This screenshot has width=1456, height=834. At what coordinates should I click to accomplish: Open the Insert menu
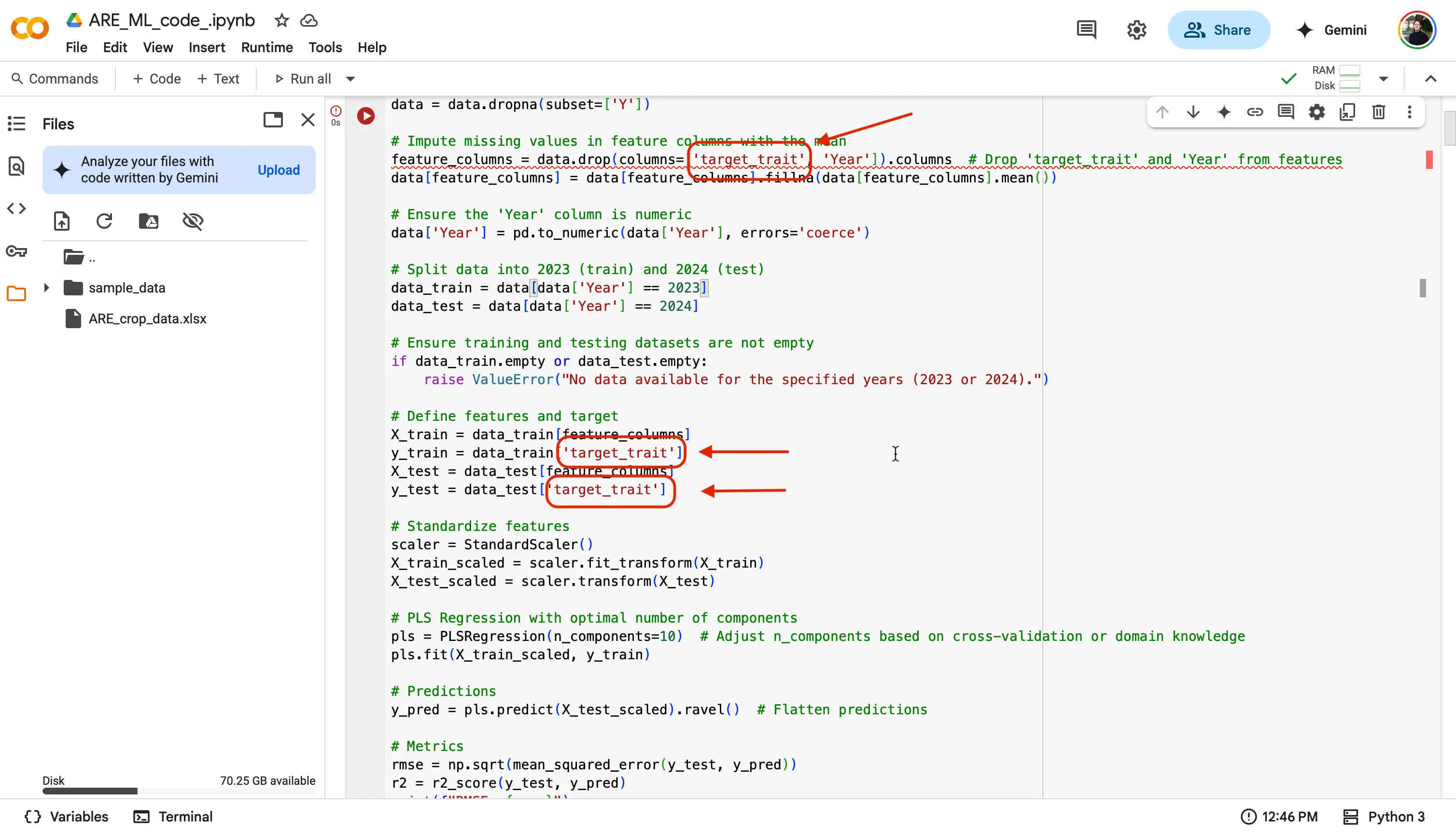(x=207, y=48)
